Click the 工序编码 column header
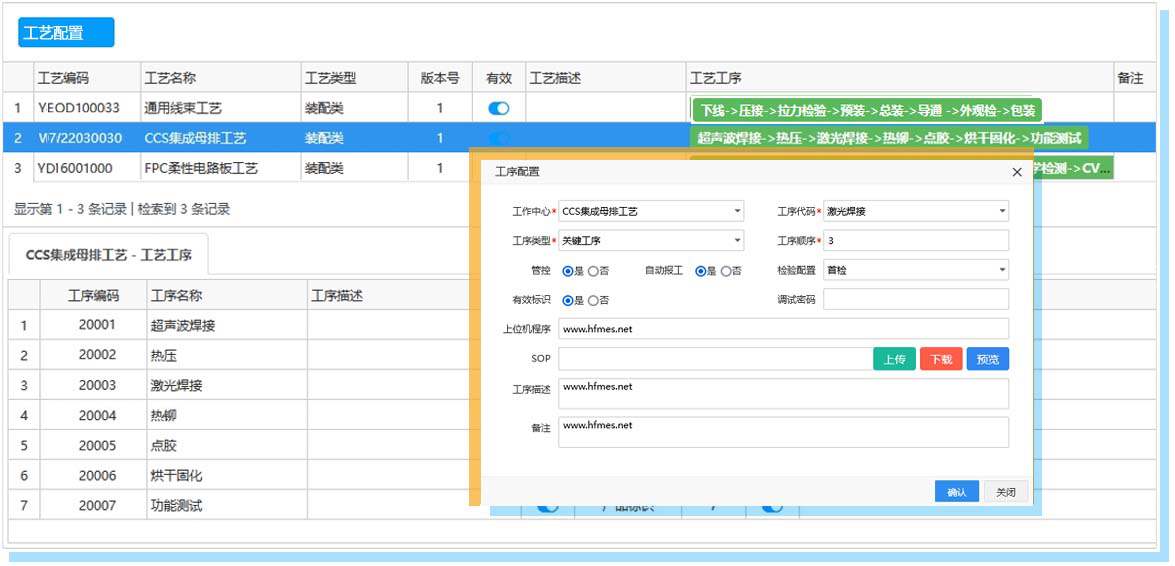 (x=93, y=295)
